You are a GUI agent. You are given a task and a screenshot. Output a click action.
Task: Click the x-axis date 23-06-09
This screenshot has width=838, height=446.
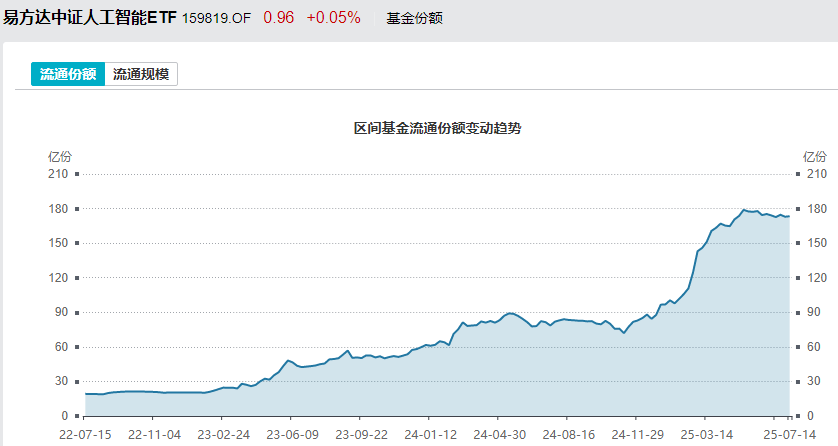coord(292,435)
